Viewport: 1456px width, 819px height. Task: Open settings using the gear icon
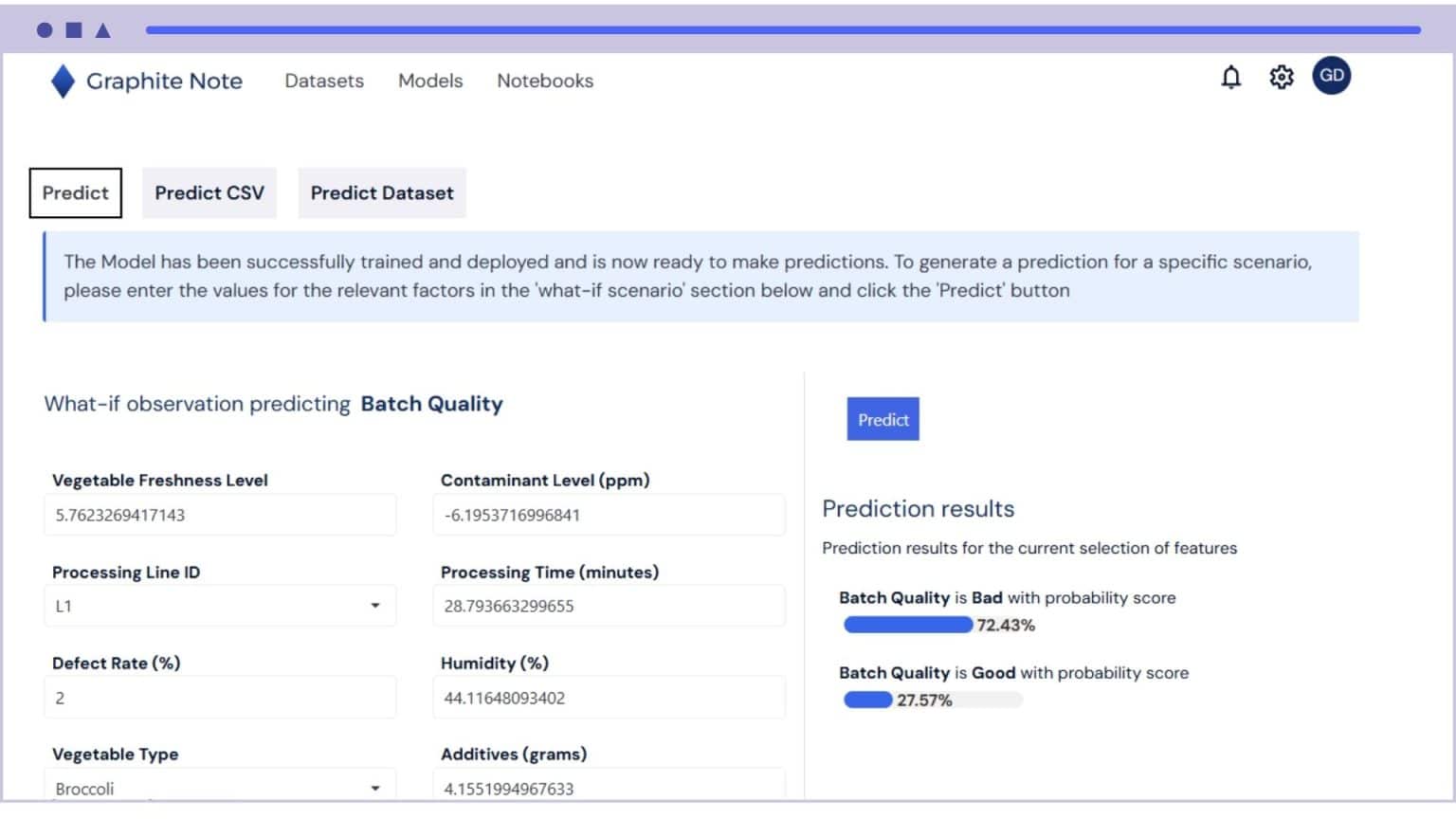1282,78
